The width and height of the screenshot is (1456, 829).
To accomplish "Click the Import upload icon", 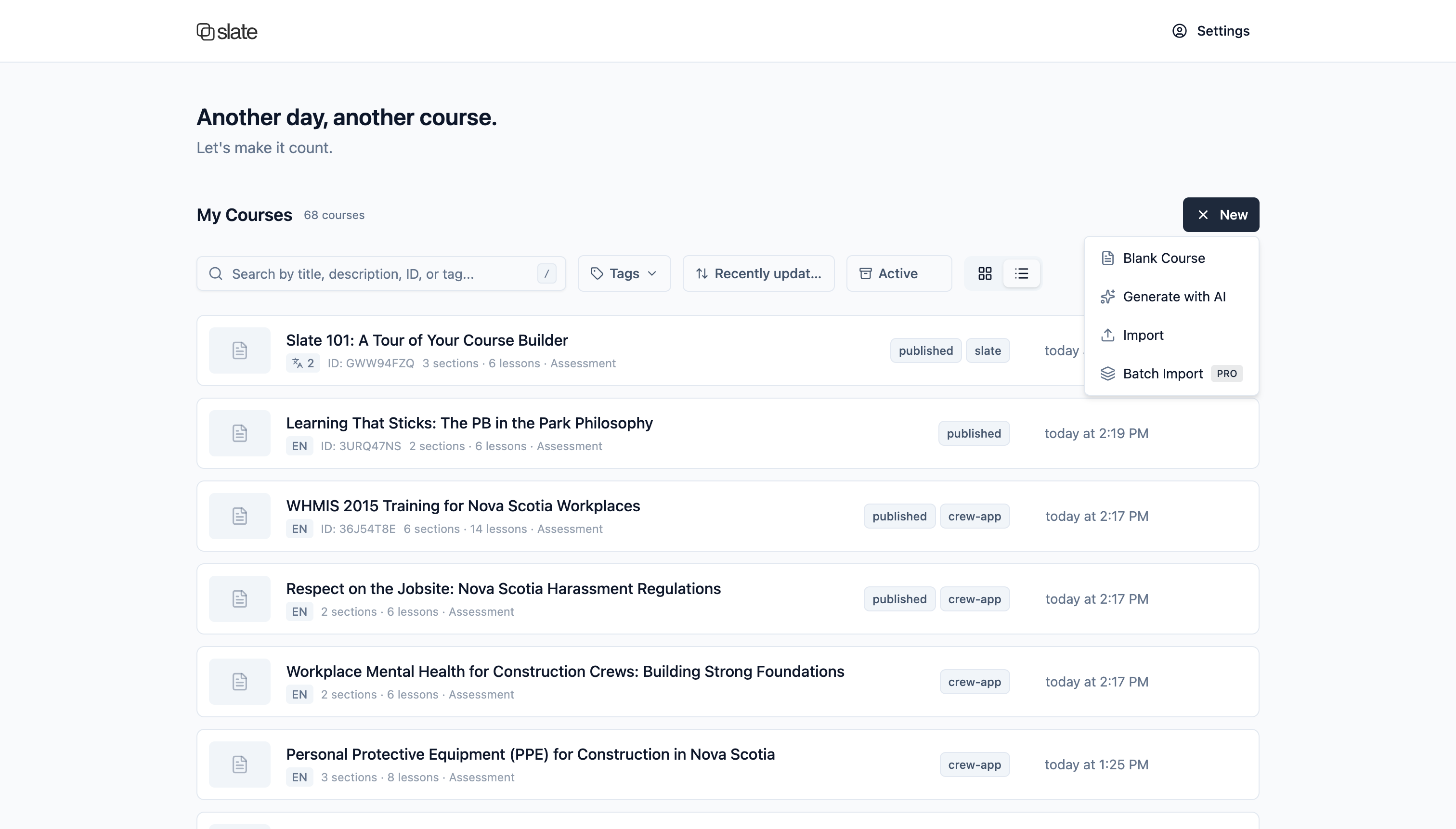I will pos(1108,335).
